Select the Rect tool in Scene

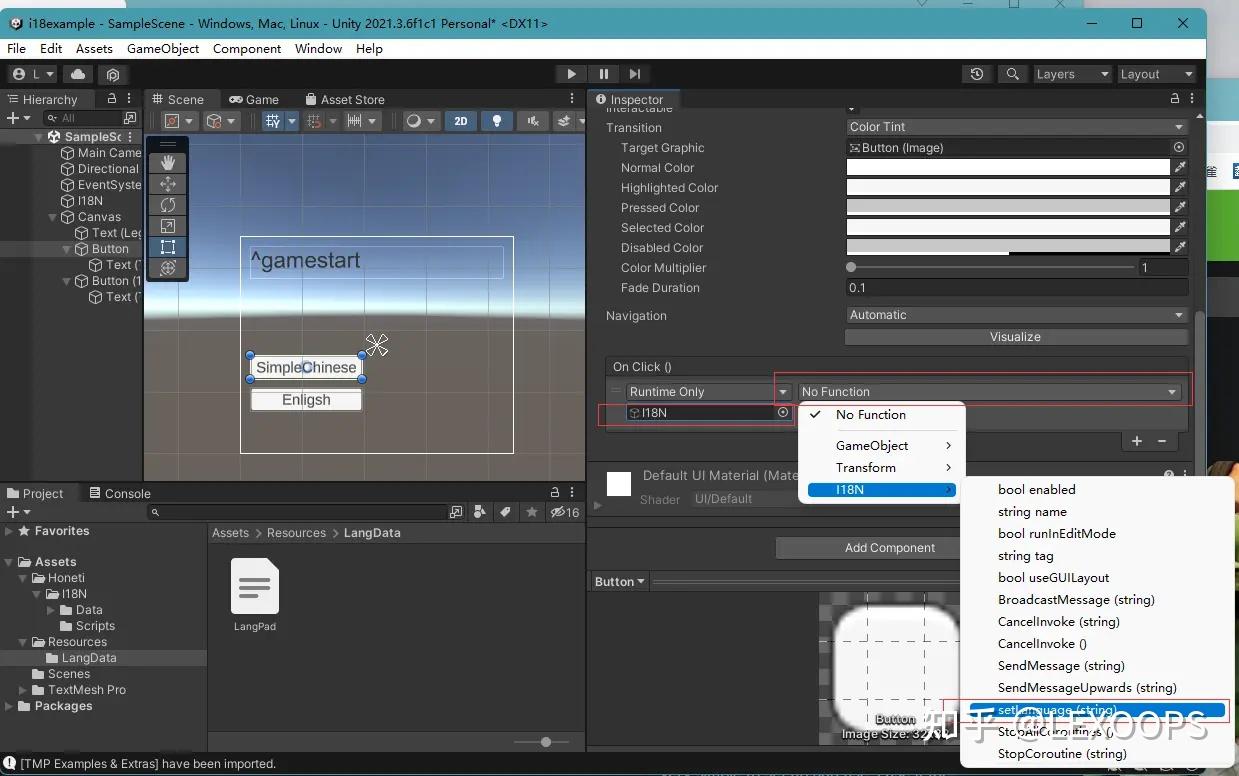(168, 247)
